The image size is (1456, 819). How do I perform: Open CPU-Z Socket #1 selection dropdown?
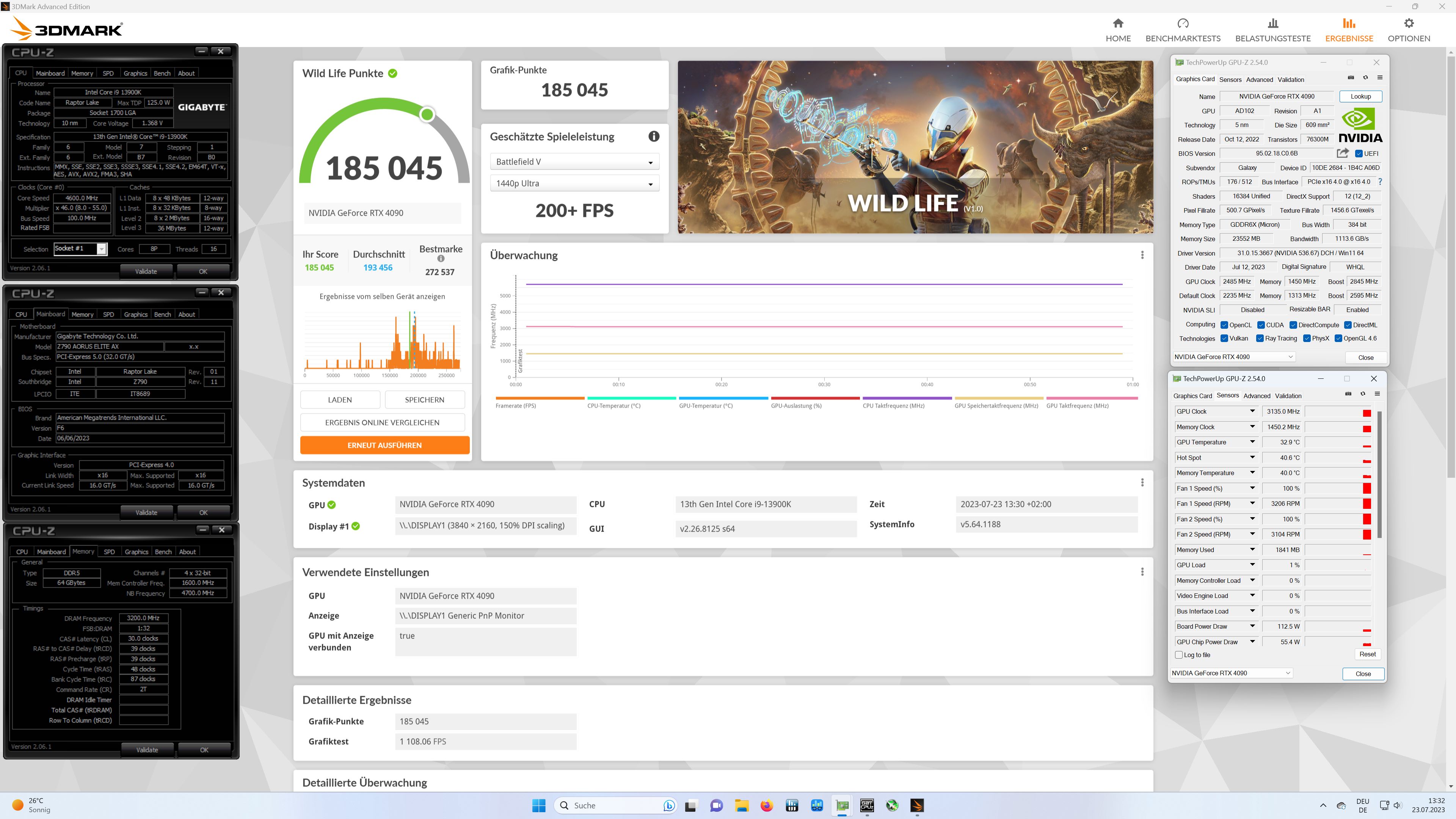80,249
